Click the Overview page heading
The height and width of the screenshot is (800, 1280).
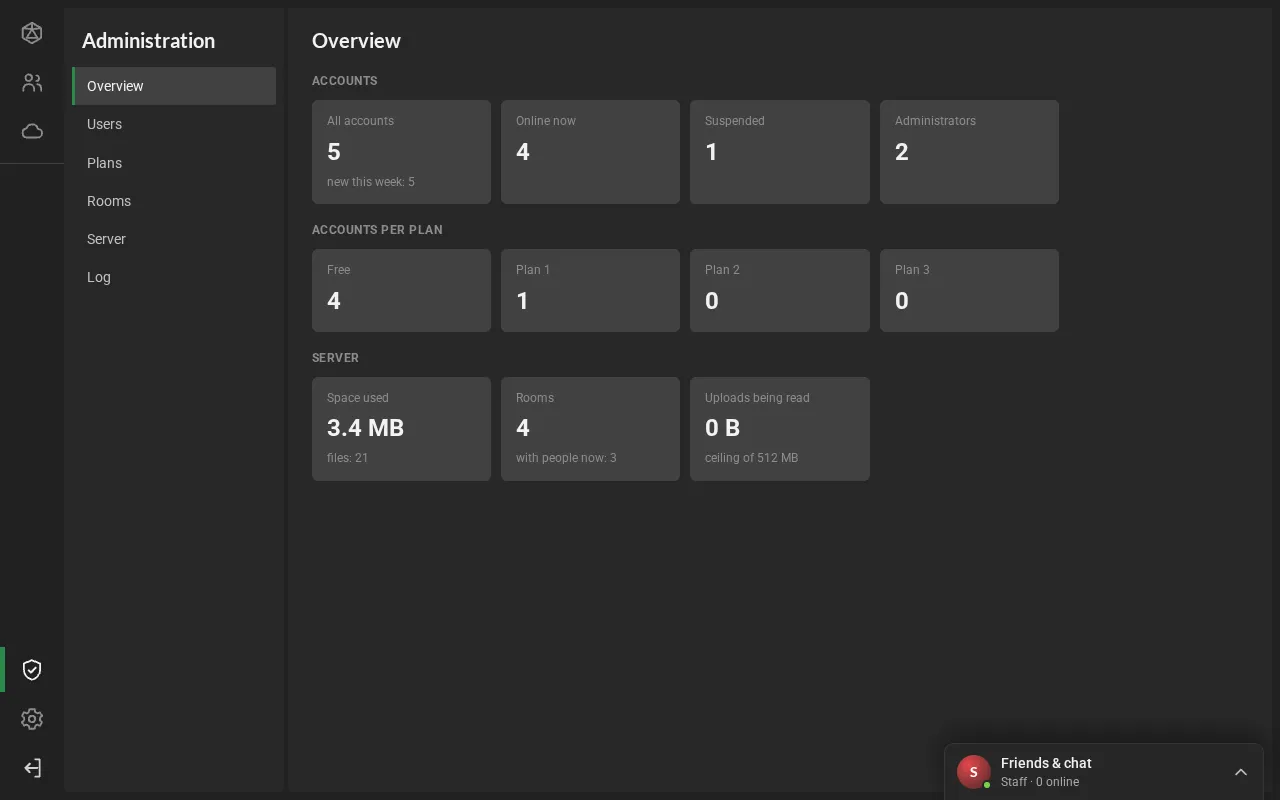(x=356, y=41)
